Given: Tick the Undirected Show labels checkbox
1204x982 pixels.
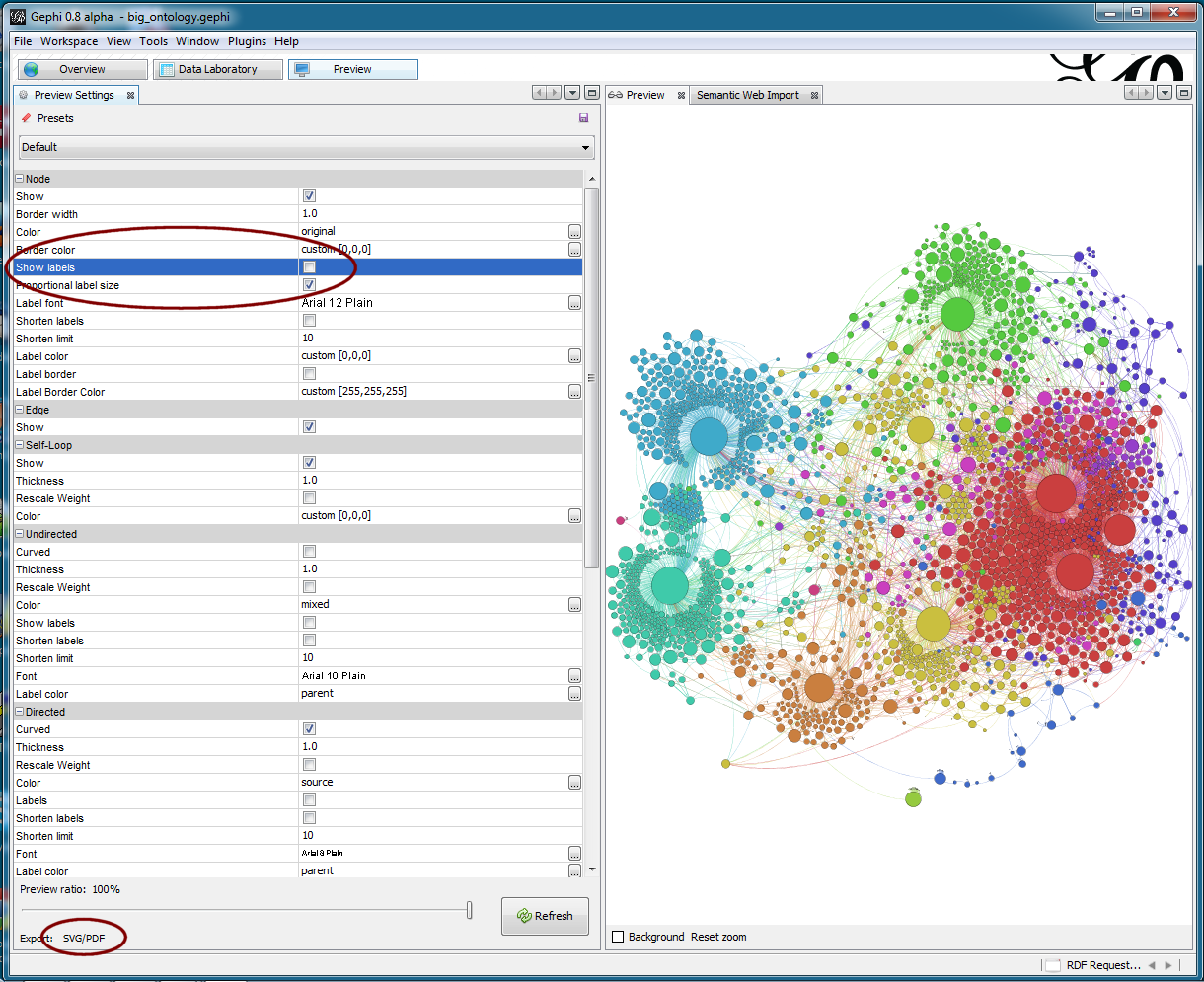Looking at the screenshot, I should pos(309,623).
